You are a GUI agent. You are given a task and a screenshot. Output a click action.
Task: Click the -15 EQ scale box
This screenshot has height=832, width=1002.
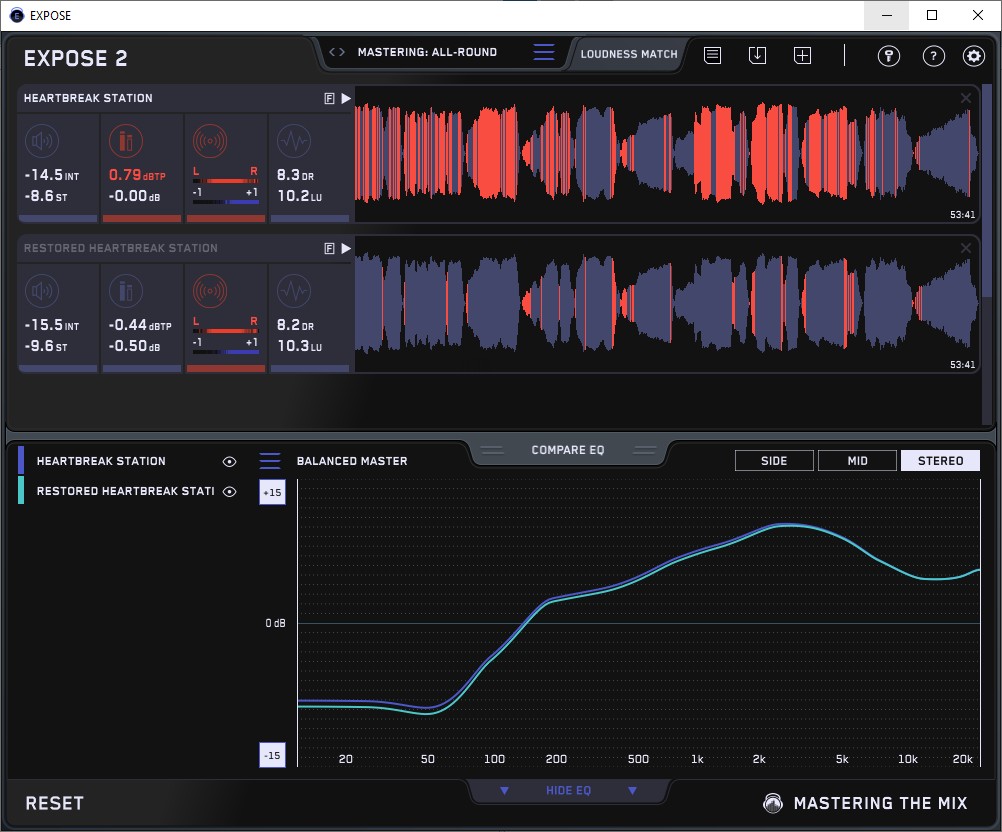pyautogui.click(x=272, y=755)
